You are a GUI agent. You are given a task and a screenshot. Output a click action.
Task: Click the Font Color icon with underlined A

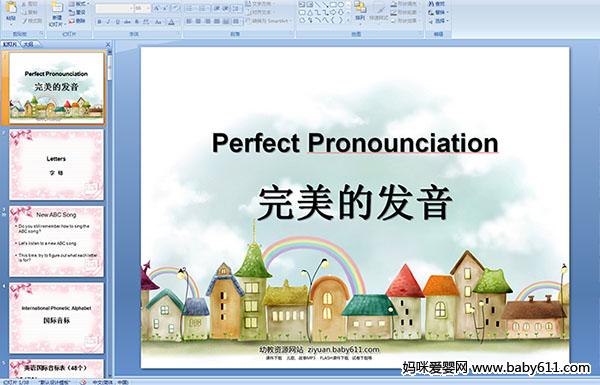[171, 22]
